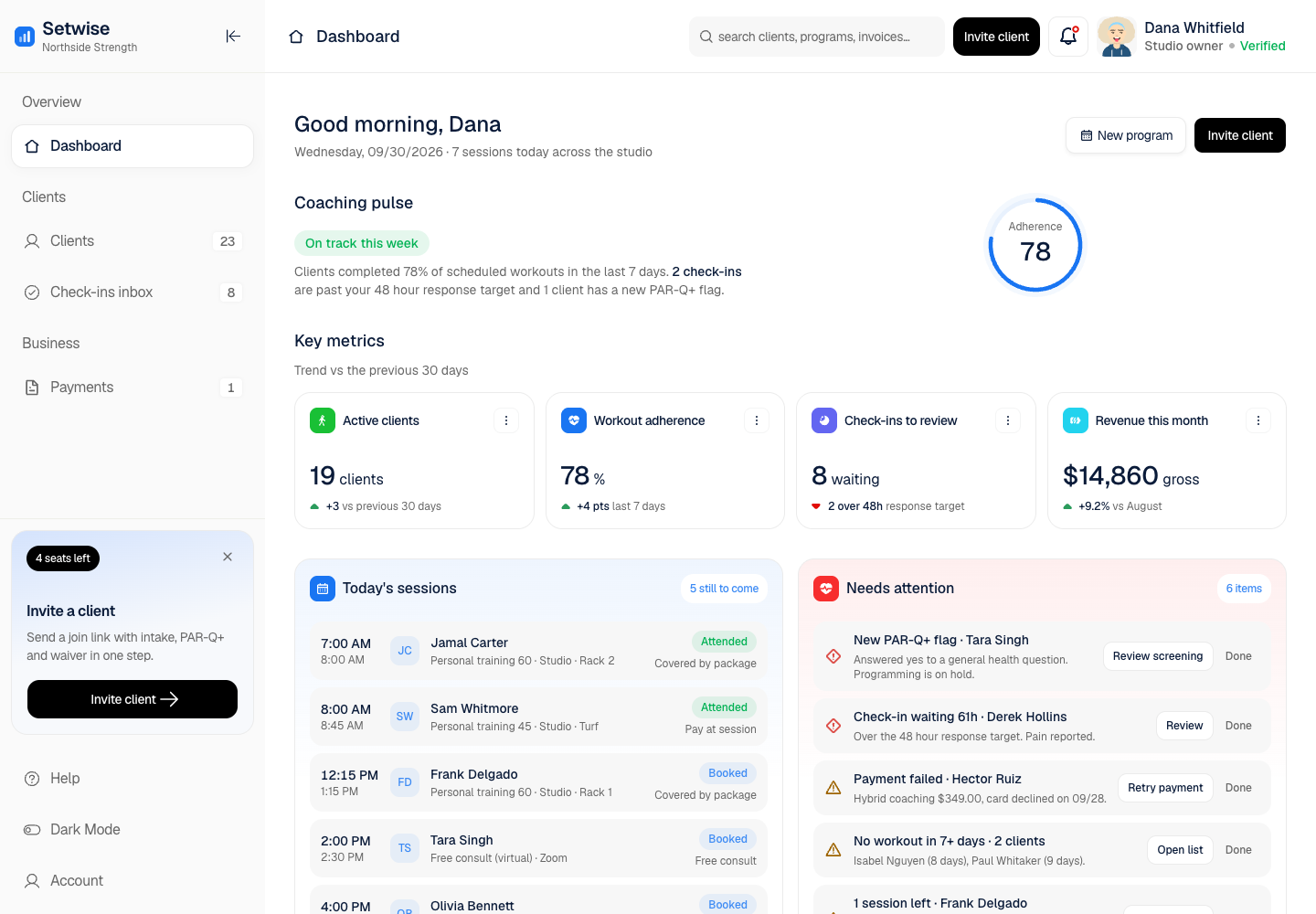Viewport: 1316px width, 914px height.
Task: Click the New program button
Action: pyautogui.click(x=1126, y=135)
